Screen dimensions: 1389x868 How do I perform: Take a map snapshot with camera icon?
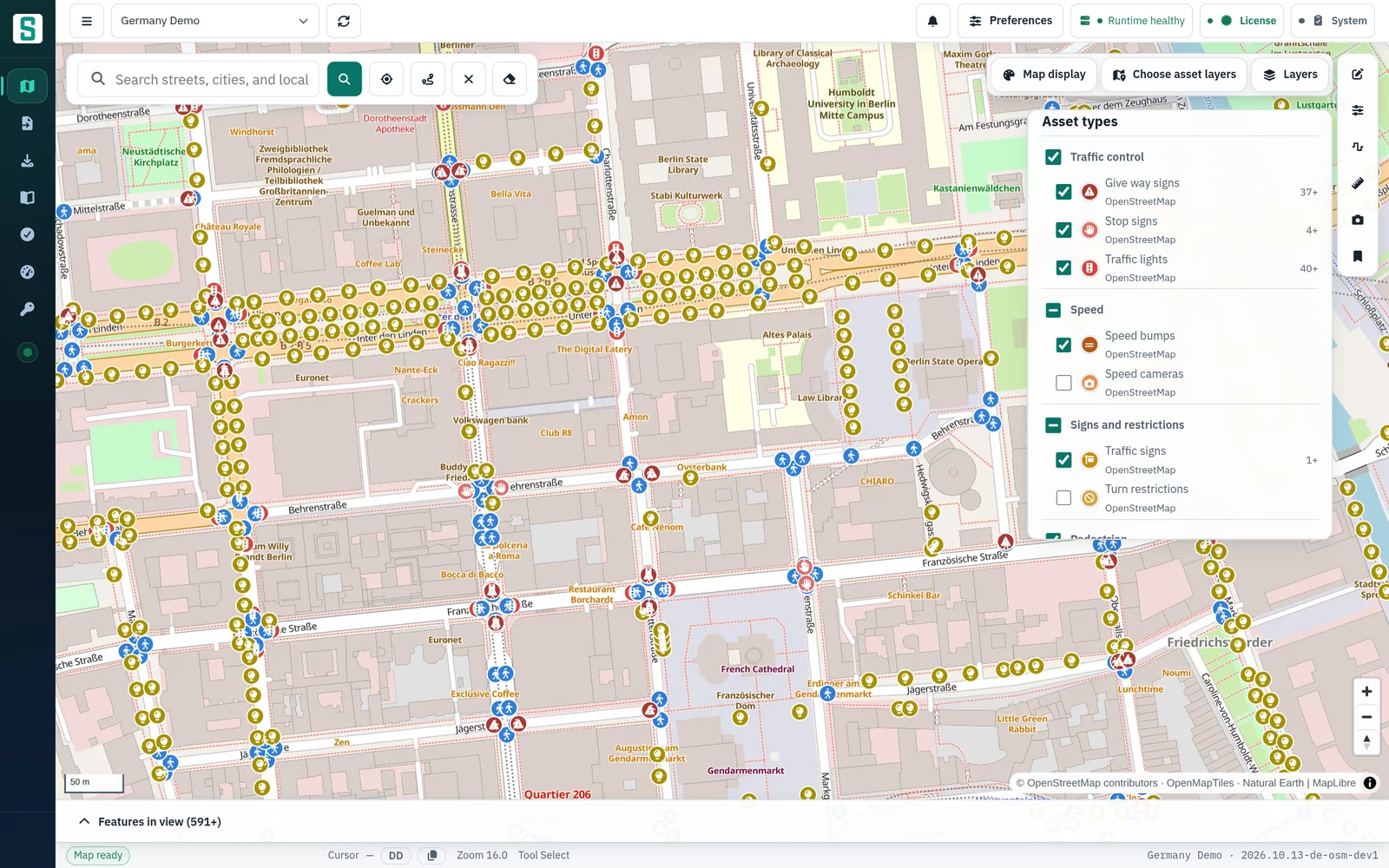point(1358,220)
